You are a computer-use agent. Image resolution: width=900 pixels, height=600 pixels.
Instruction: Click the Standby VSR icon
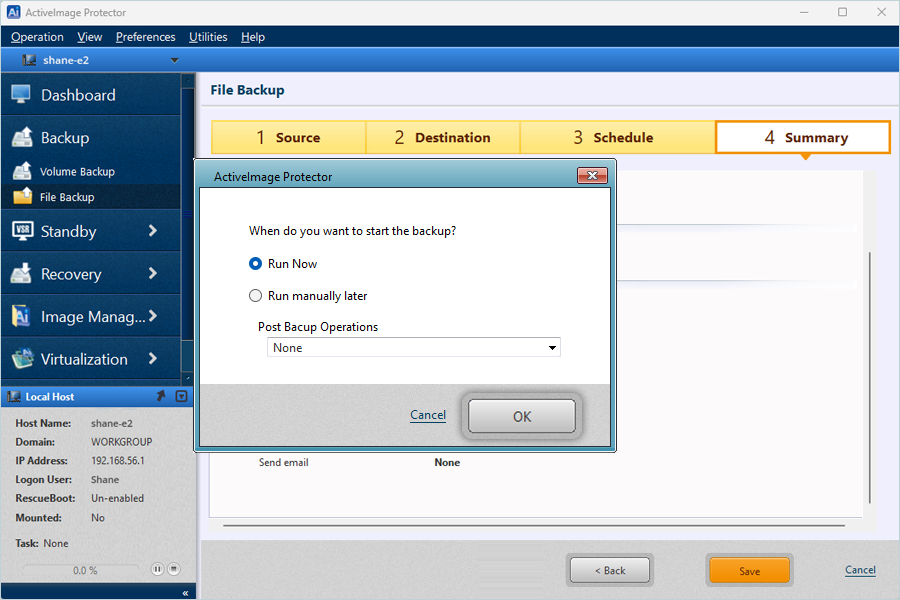click(22, 231)
